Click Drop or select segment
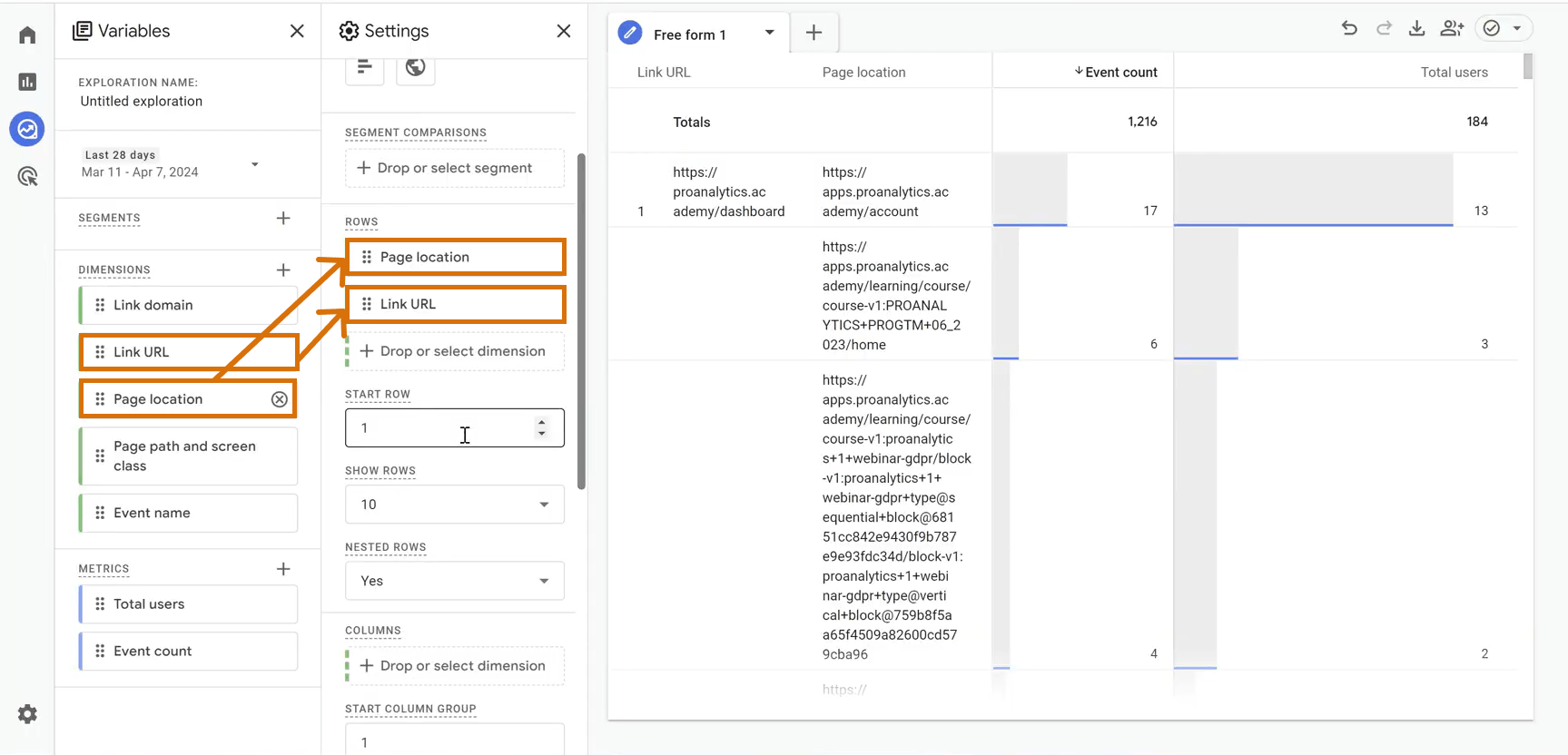The height and width of the screenshot is (755, 1568). tap(455, 168)
